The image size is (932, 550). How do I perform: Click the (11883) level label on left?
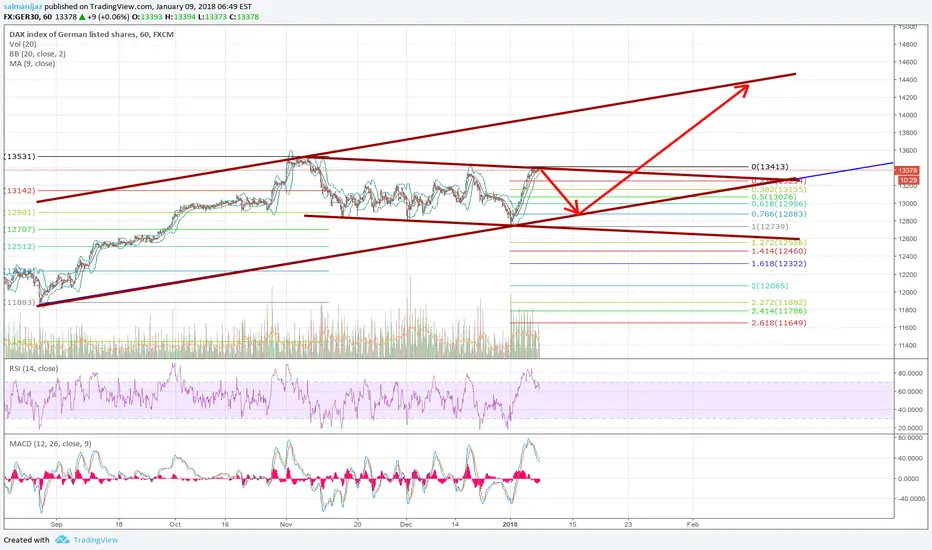coord(20,303)
